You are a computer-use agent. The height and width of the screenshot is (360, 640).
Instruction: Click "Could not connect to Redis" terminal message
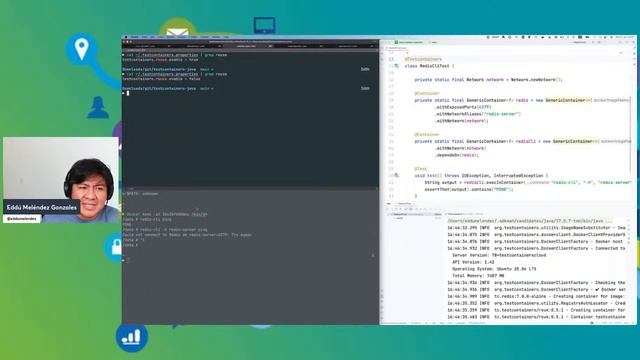click(x=187, y=235)
